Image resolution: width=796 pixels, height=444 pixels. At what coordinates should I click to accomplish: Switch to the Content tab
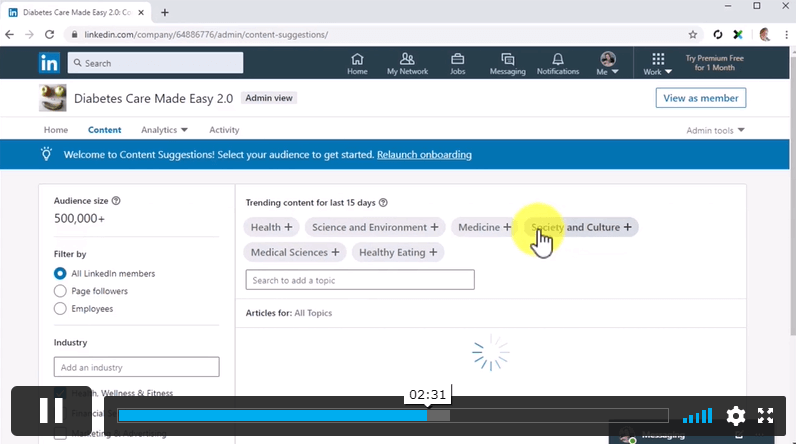[105, 130]
